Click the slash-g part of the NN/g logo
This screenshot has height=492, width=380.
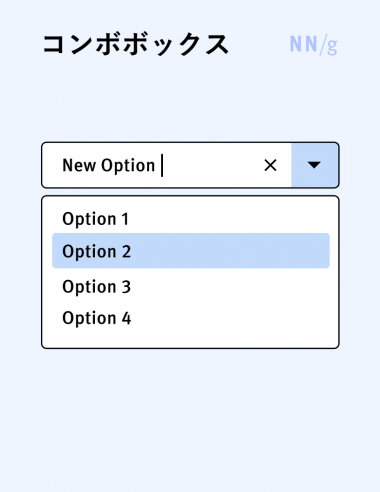(x=329, y=45)
